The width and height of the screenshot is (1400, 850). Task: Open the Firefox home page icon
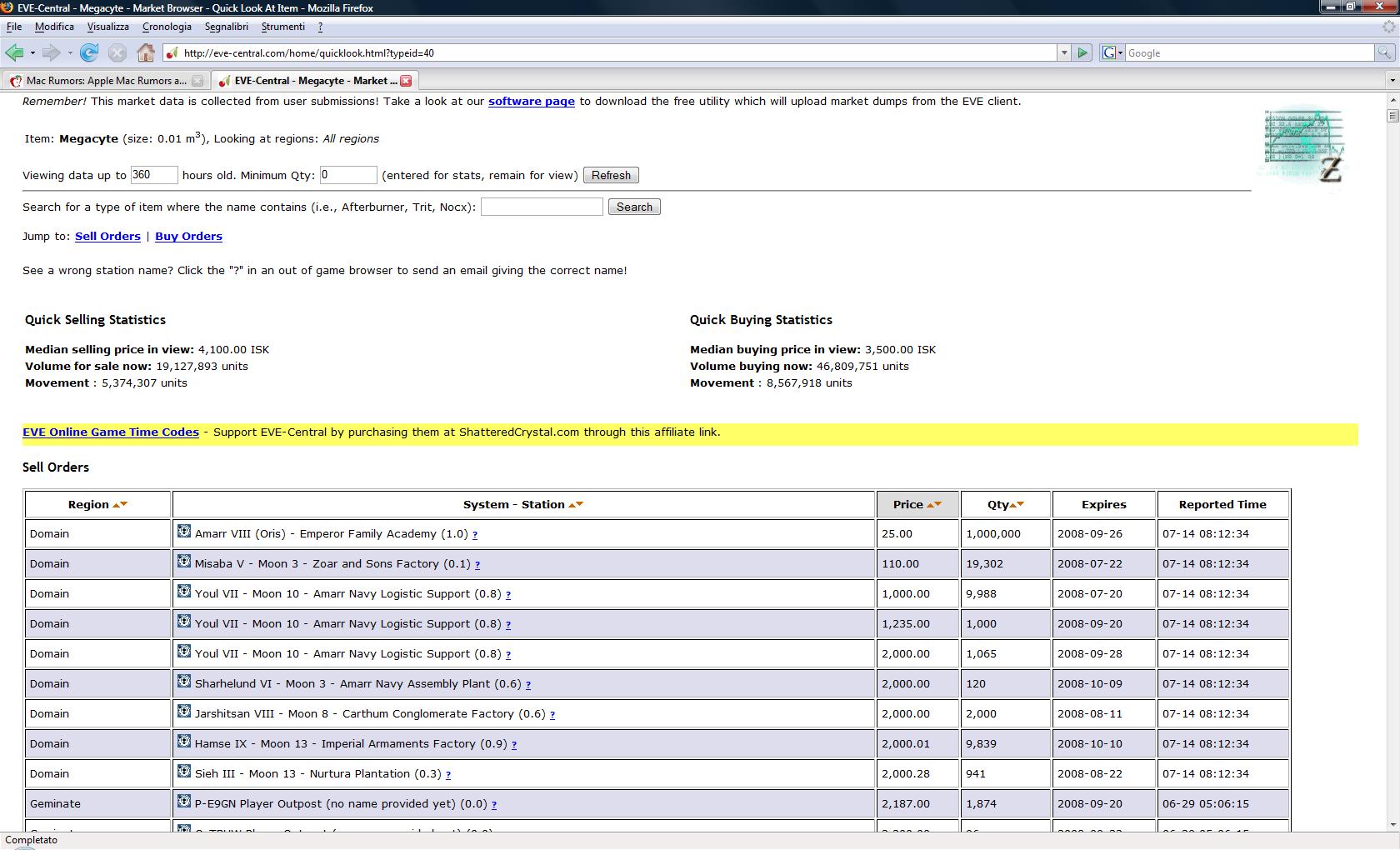click(x=146, y=53)
